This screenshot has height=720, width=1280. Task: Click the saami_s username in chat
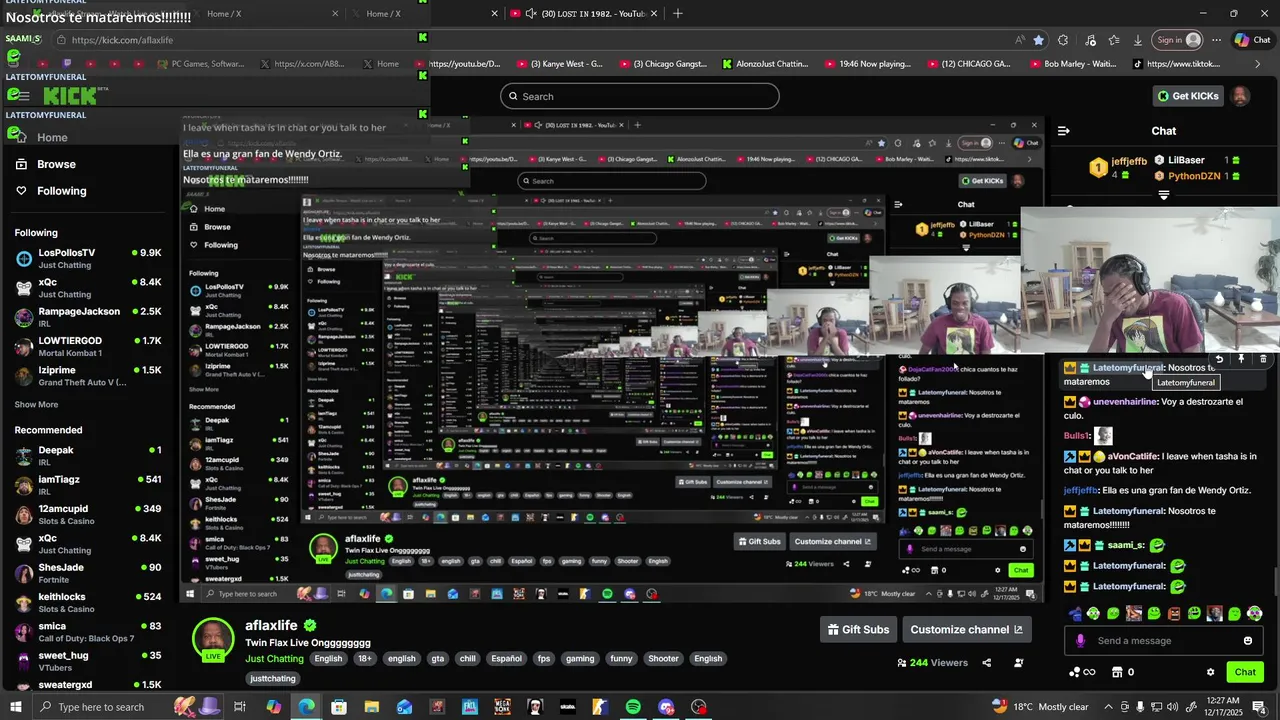1126,545
